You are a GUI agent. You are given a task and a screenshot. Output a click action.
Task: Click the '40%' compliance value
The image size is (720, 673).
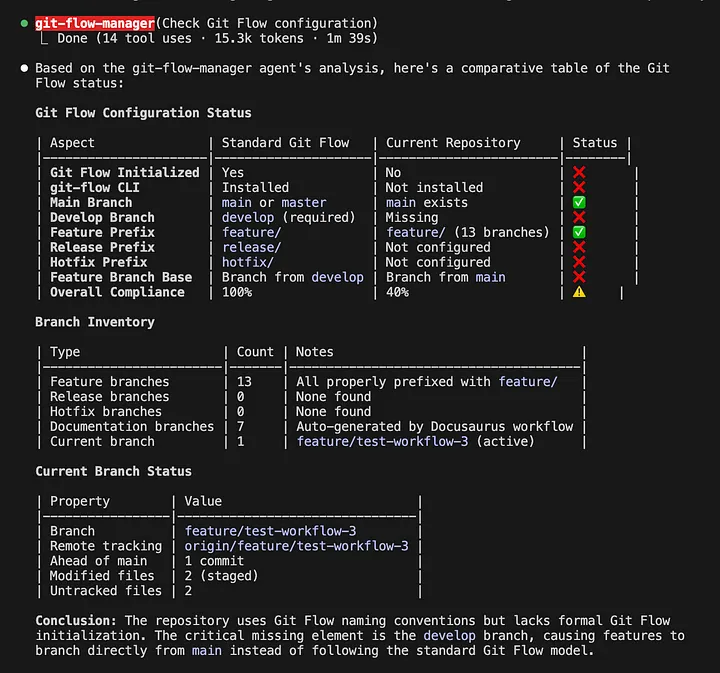pyautogui.click(x=397, y=292)
